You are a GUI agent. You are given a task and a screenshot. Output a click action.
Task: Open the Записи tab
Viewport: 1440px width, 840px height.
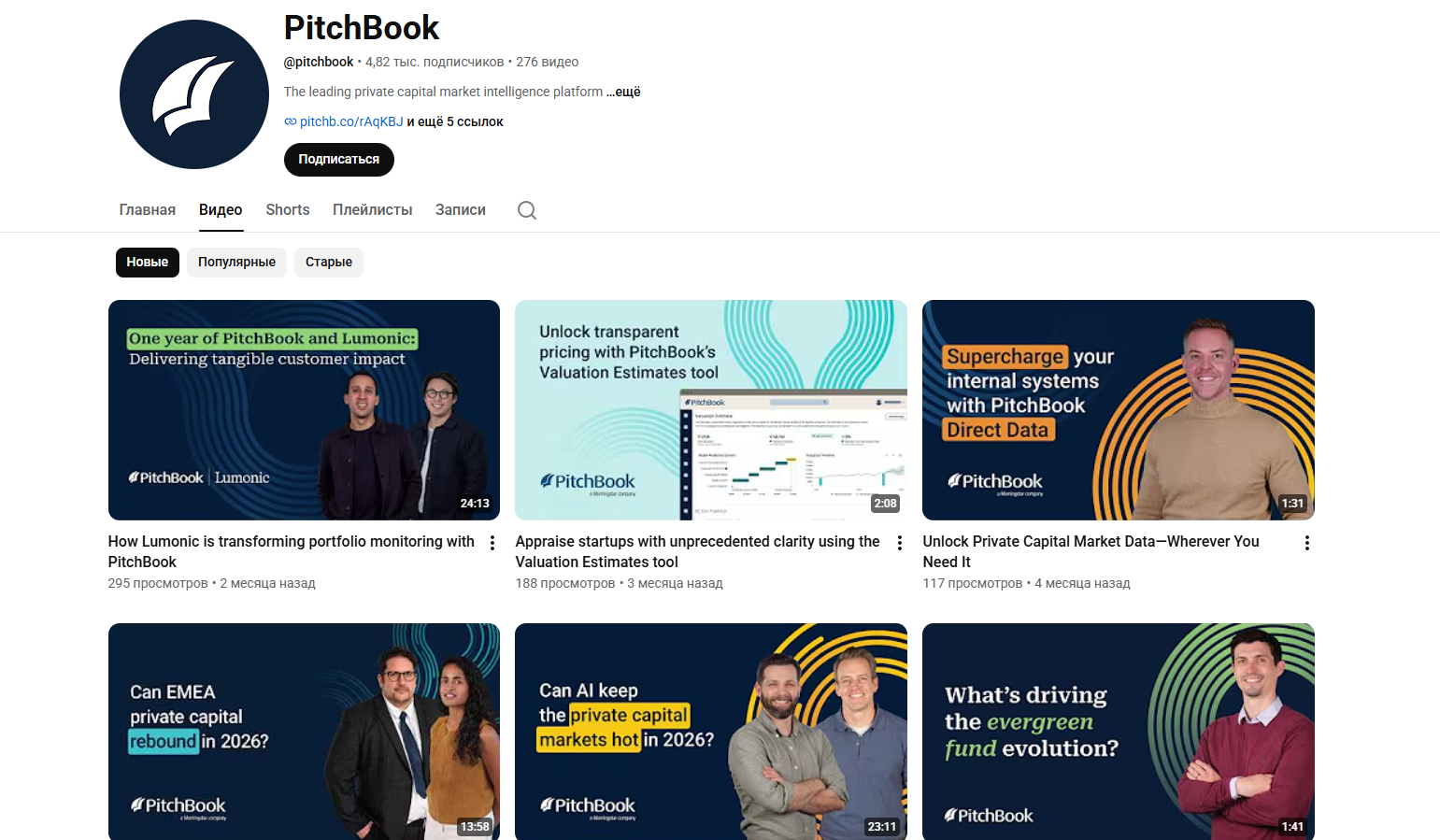click(461, 210)
